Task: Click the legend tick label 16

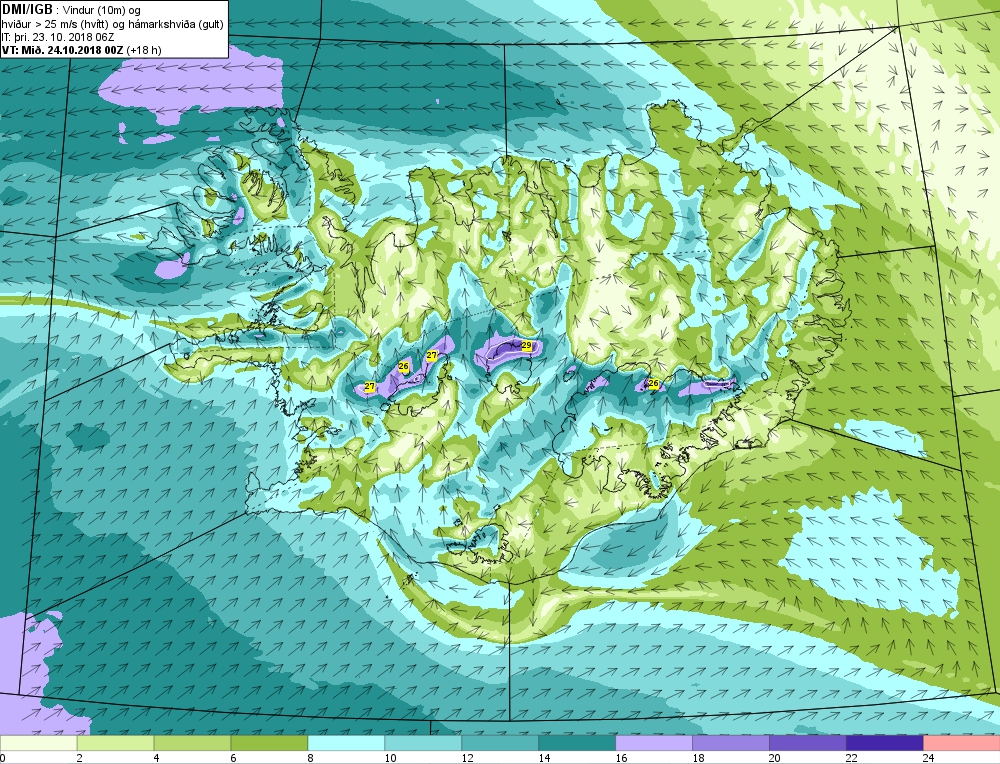Action: tap(621, 758)
